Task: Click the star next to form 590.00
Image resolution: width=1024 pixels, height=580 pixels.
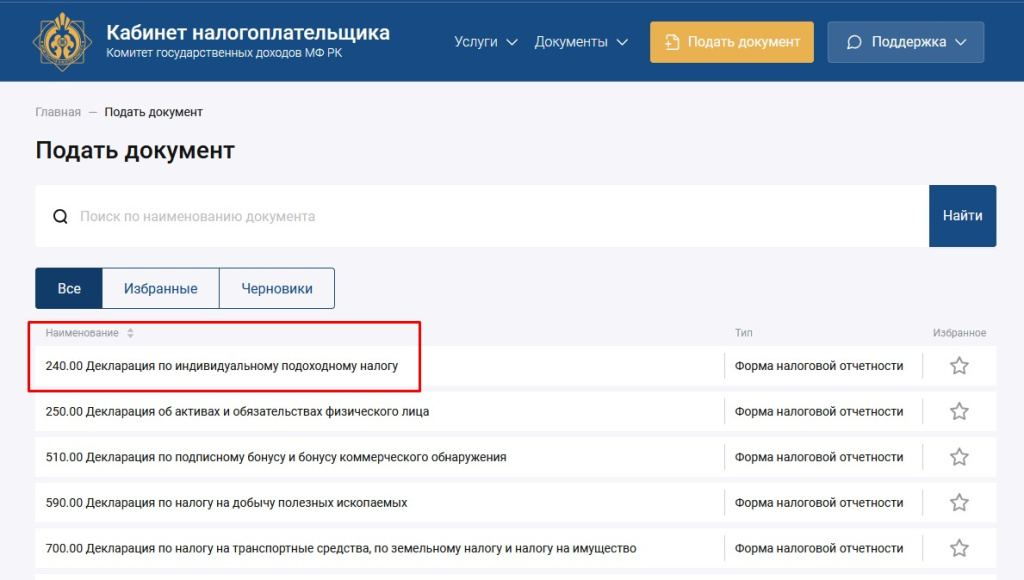Action: coord(958,502)
